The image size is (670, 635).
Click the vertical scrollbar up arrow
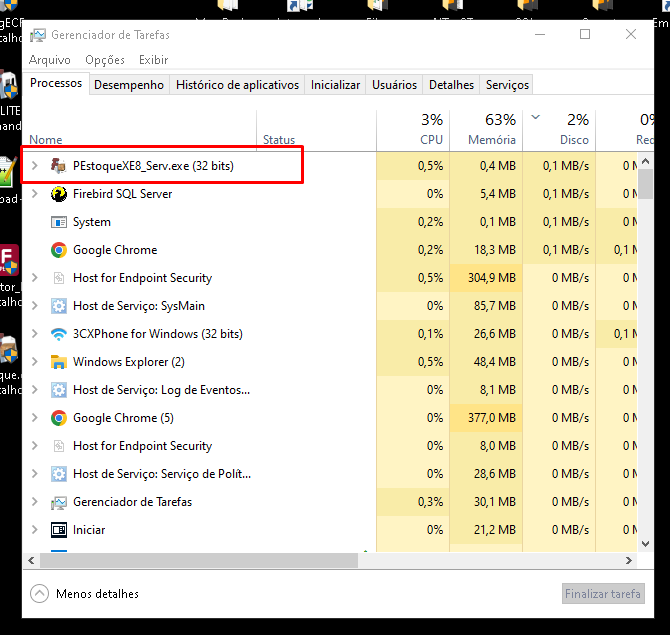click(646, 161)
